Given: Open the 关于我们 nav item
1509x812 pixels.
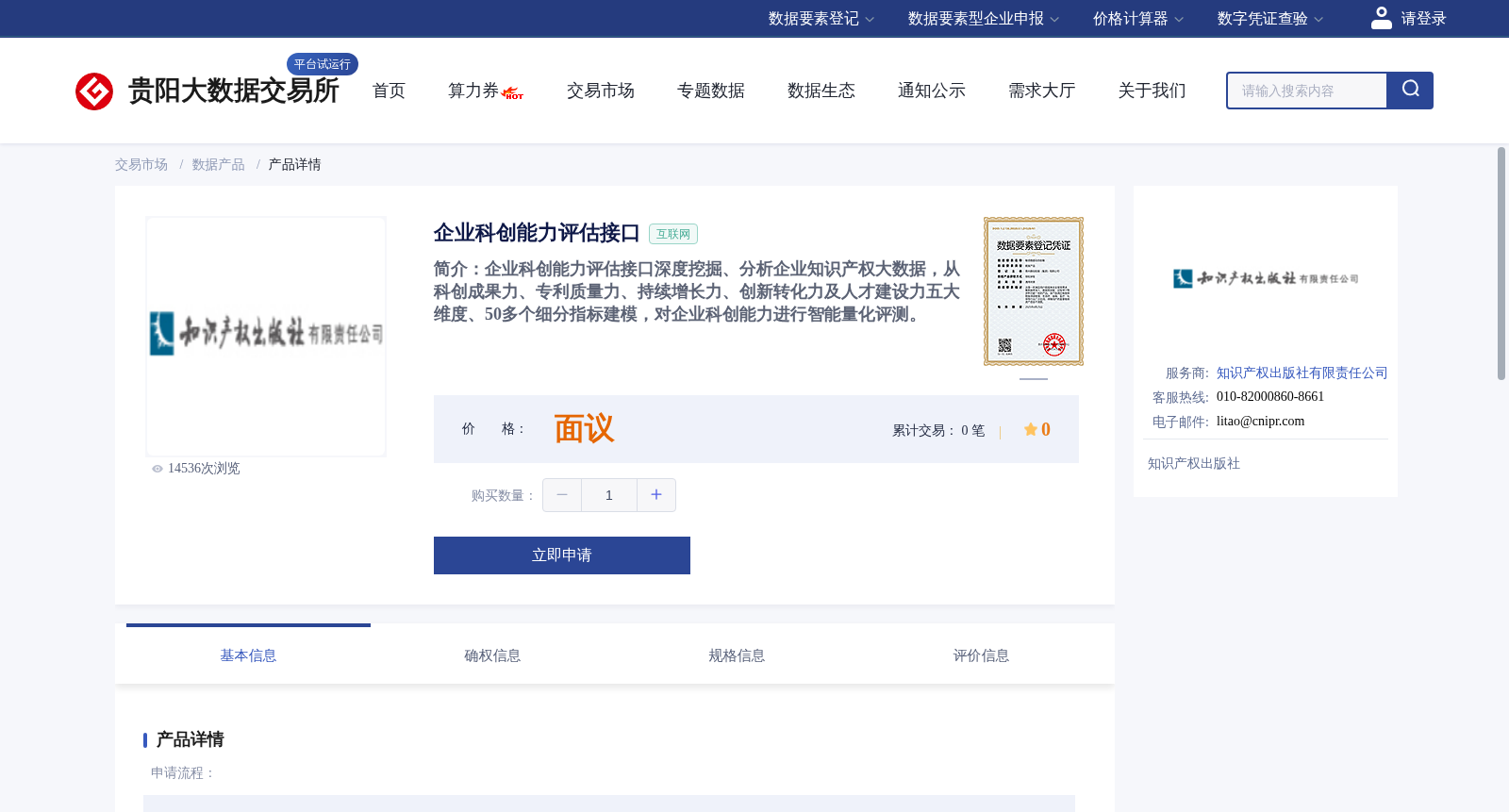Looking at the screenshot, I should [1152, 91].
